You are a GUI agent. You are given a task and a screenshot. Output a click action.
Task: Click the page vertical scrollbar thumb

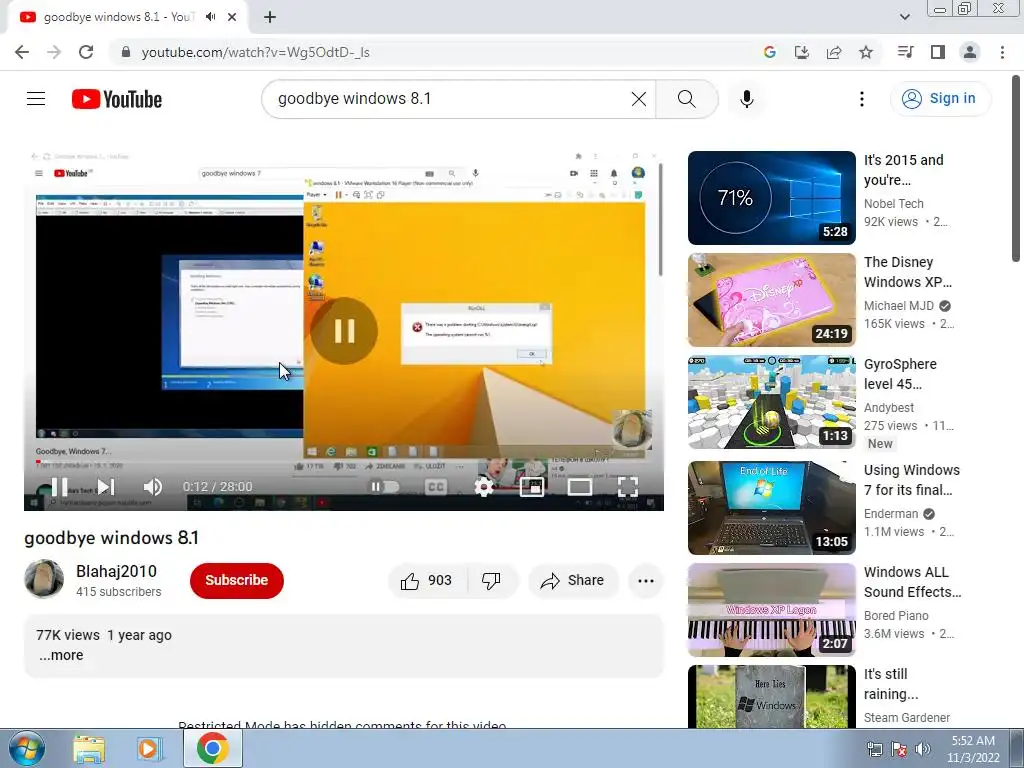pyautogui.click(x=1016, y=170)
